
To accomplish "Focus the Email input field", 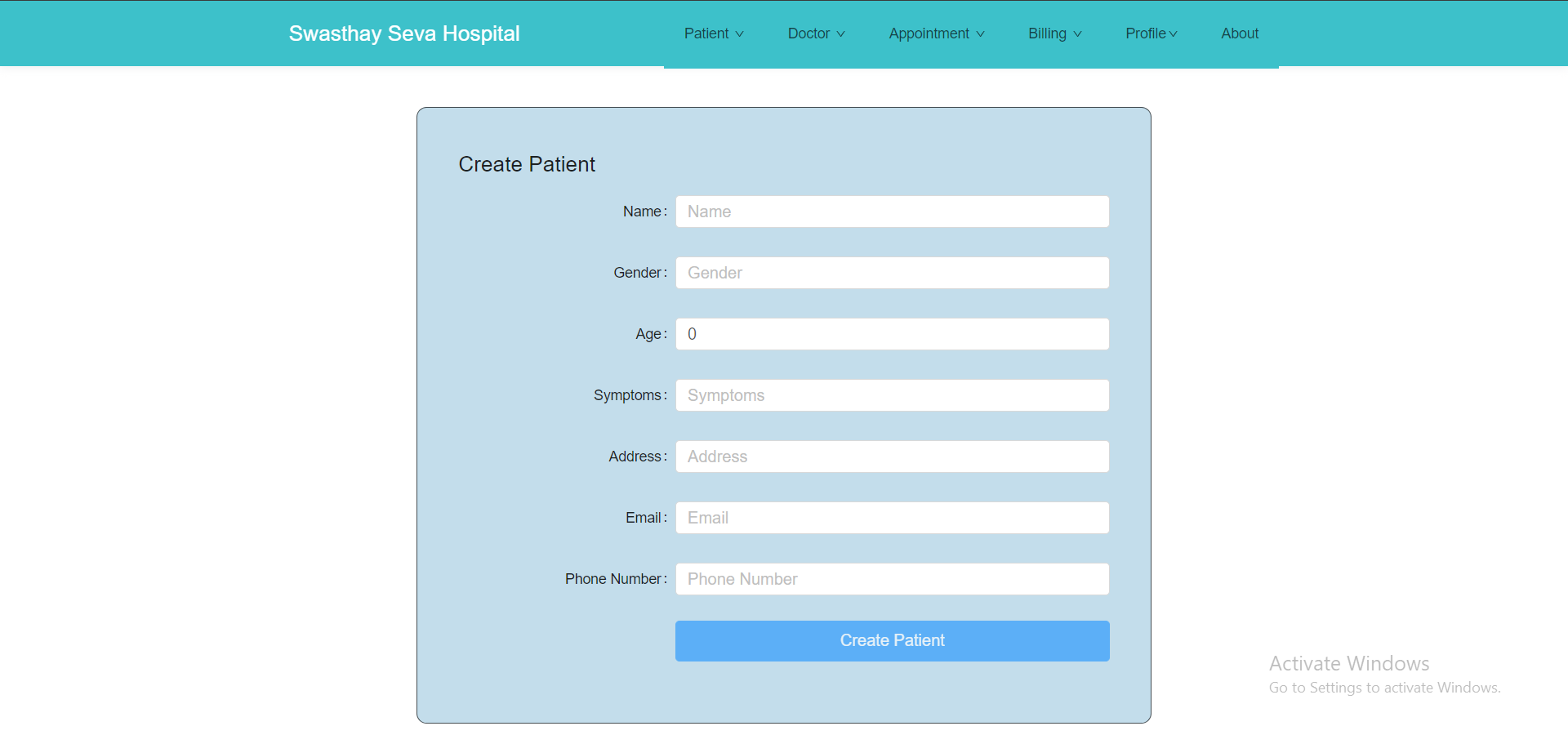I will coord(892,518).
